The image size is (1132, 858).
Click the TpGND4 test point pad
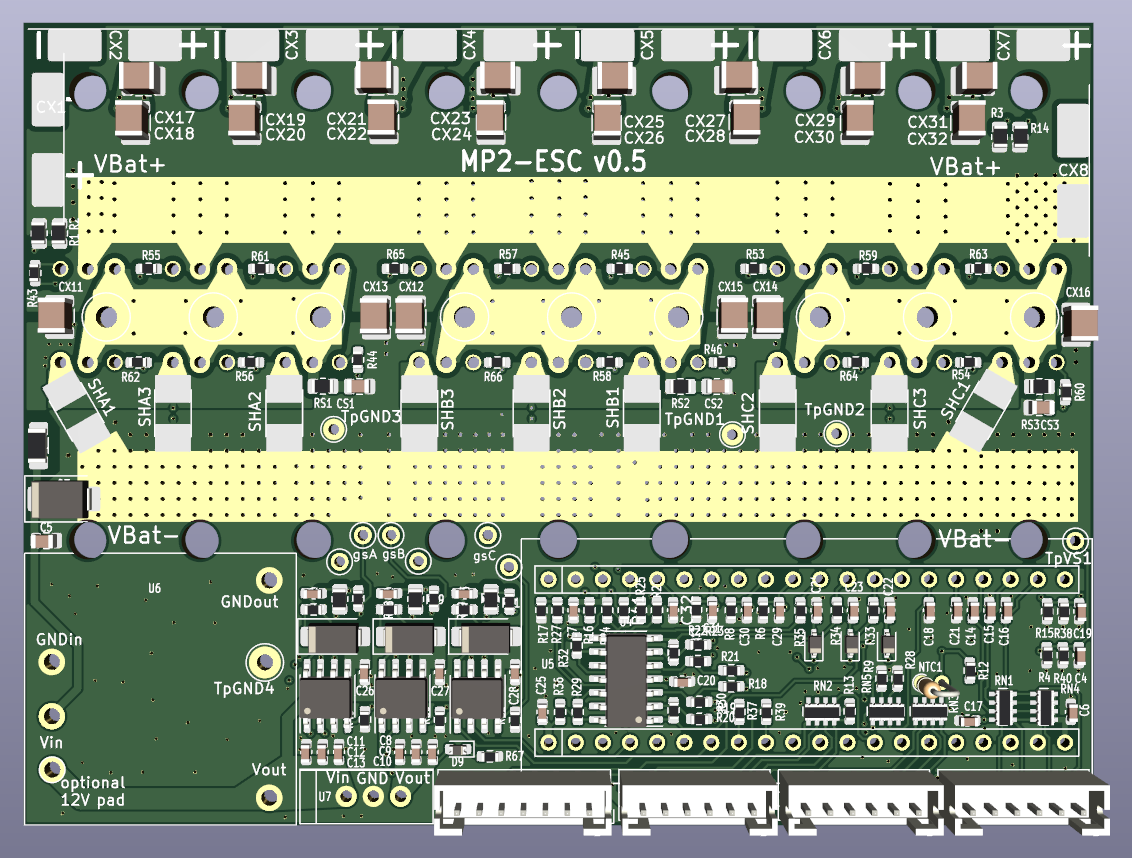click(265, 660)
